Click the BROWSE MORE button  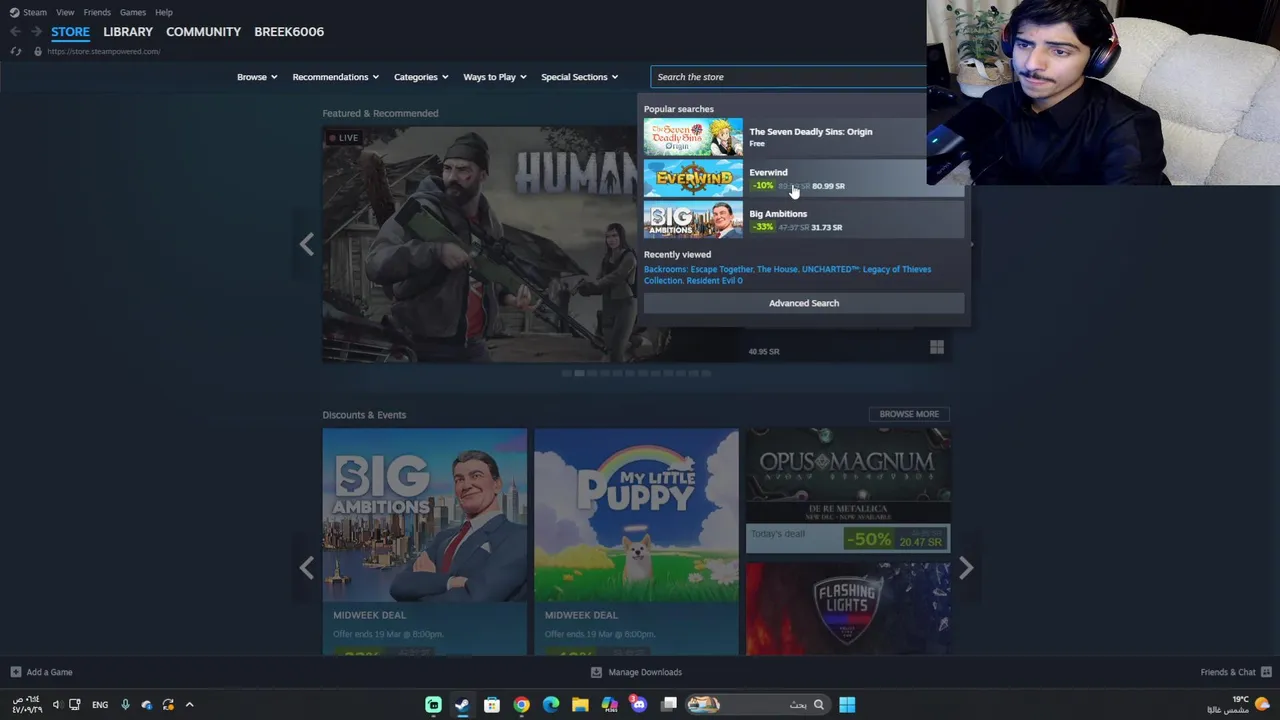909,414
